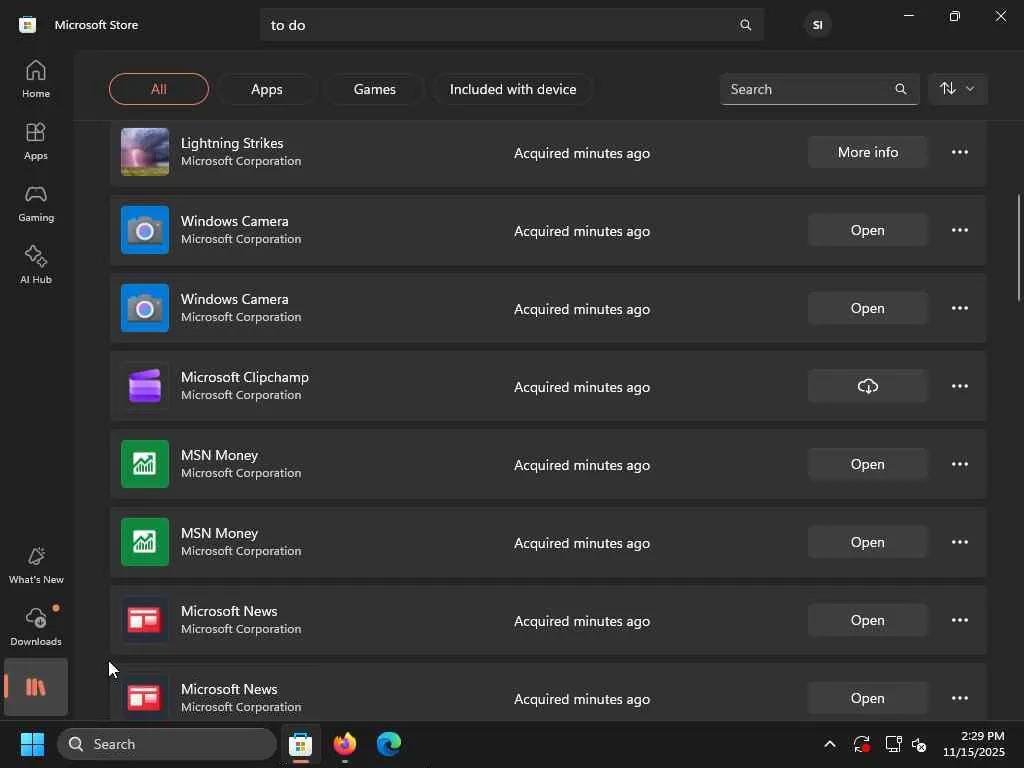1024x768 pixels.
Task: Select the Library icon in sidebar
Action: pos(36,687)
